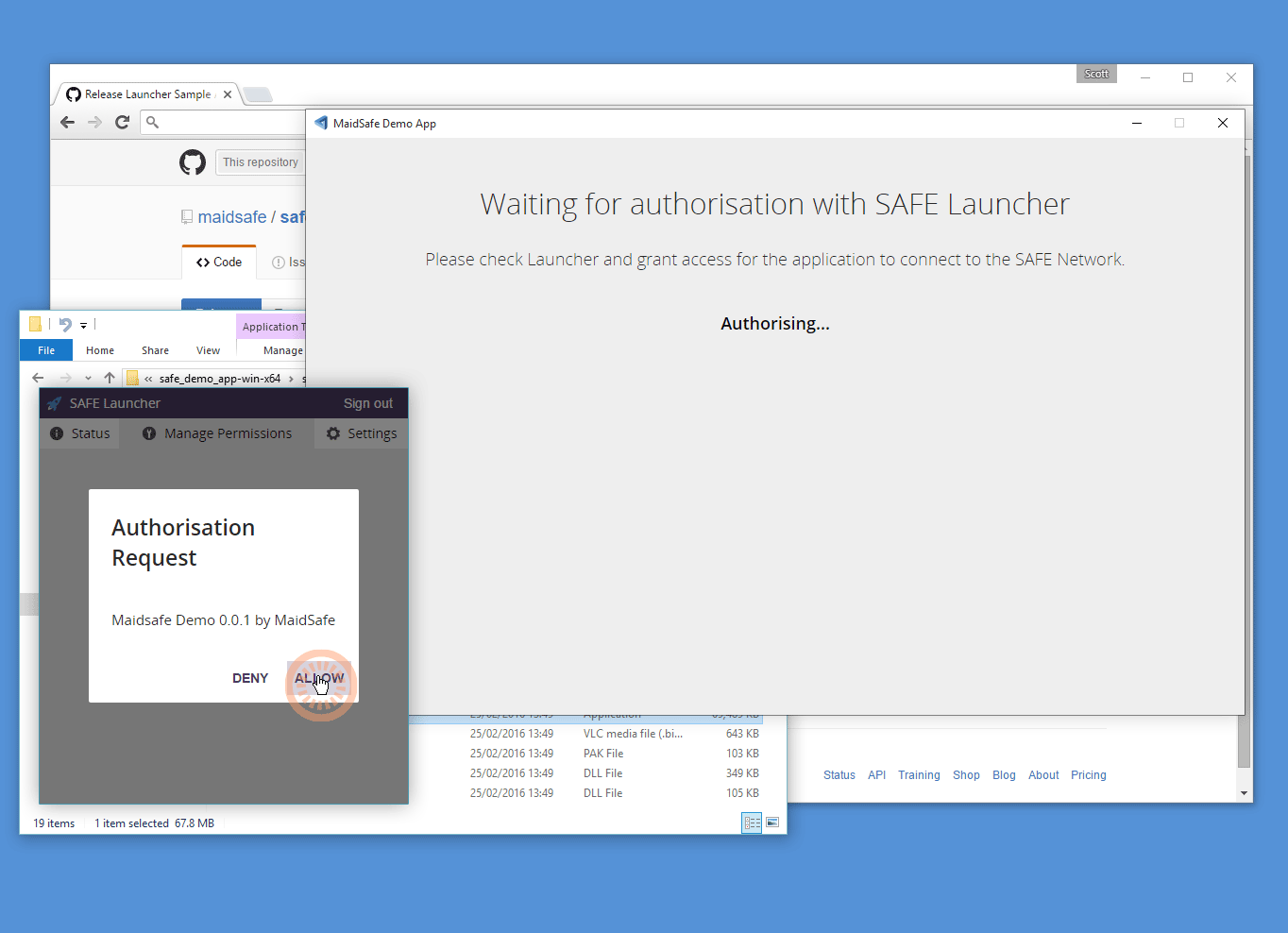Switch Explorer to large icons view
Screen dimensions: 1288x933
(772, 823)
